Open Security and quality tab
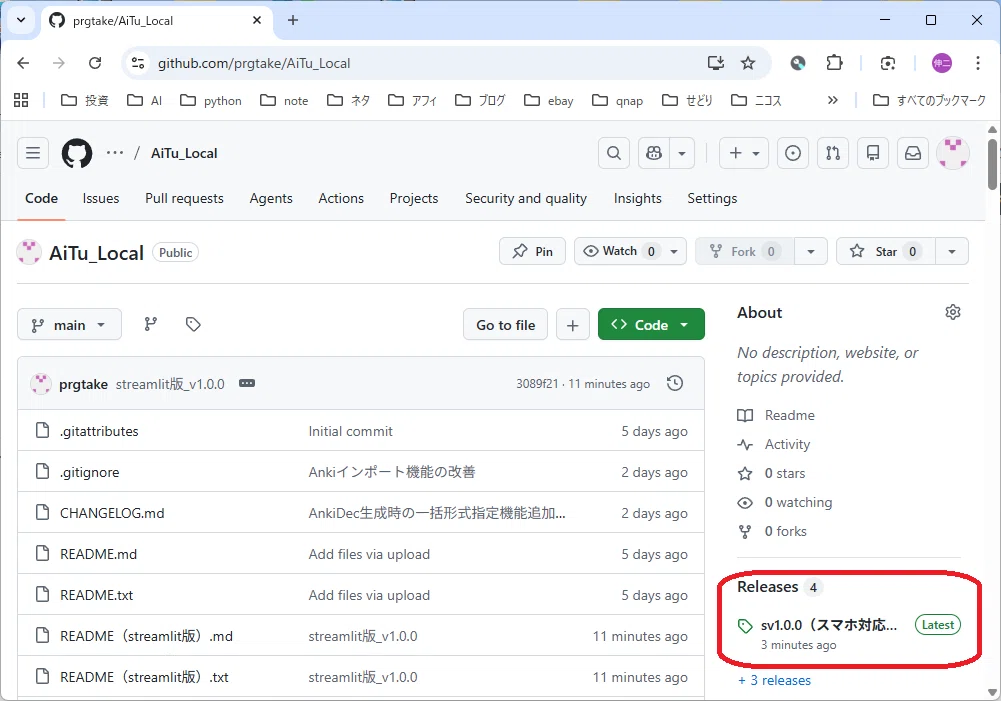 tap(526, 199)
